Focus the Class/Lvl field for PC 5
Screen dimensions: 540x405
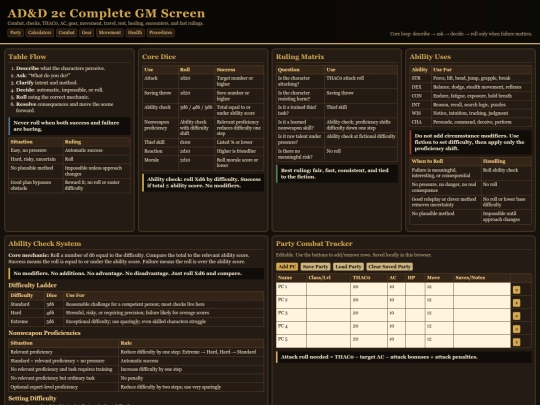pos(329,341)
